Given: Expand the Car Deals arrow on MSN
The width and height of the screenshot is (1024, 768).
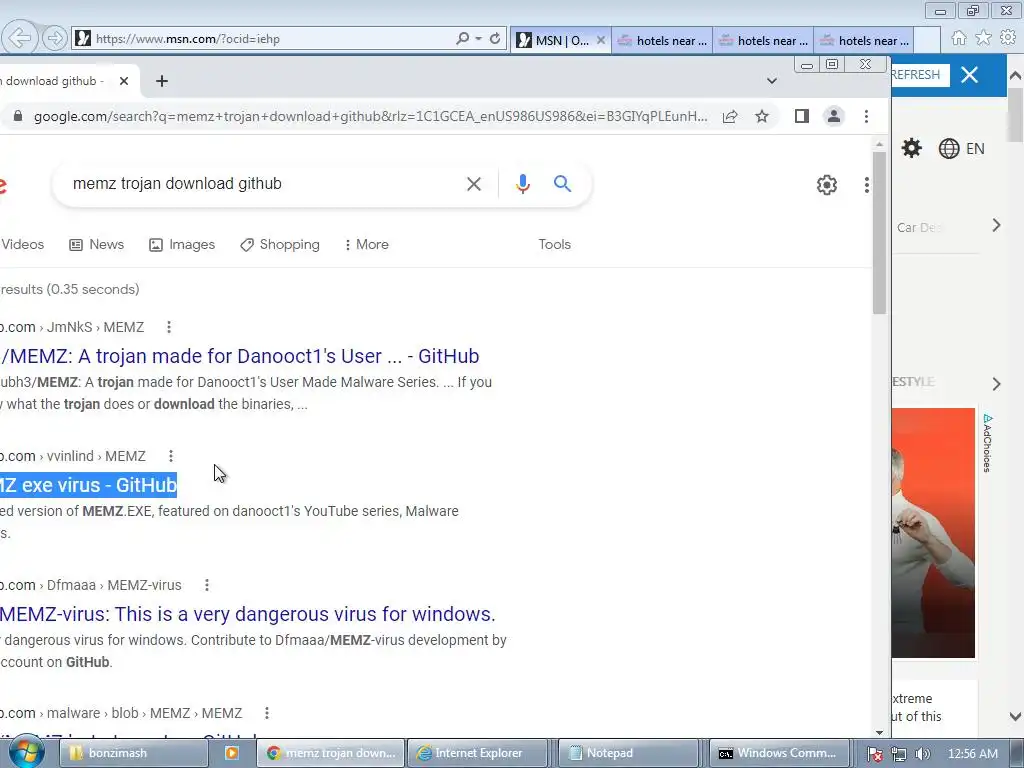Looking at the screenshot, I should point(996,225).
